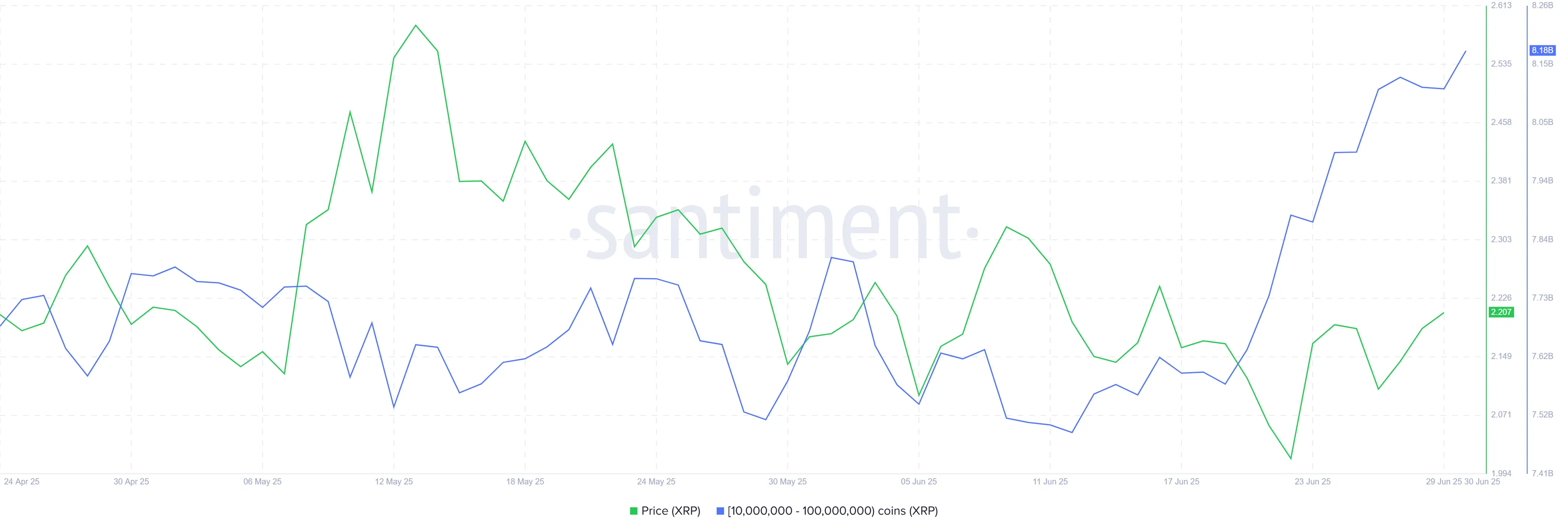Click the 2.535 price axis value
1568x531 pixels.
1501,64
